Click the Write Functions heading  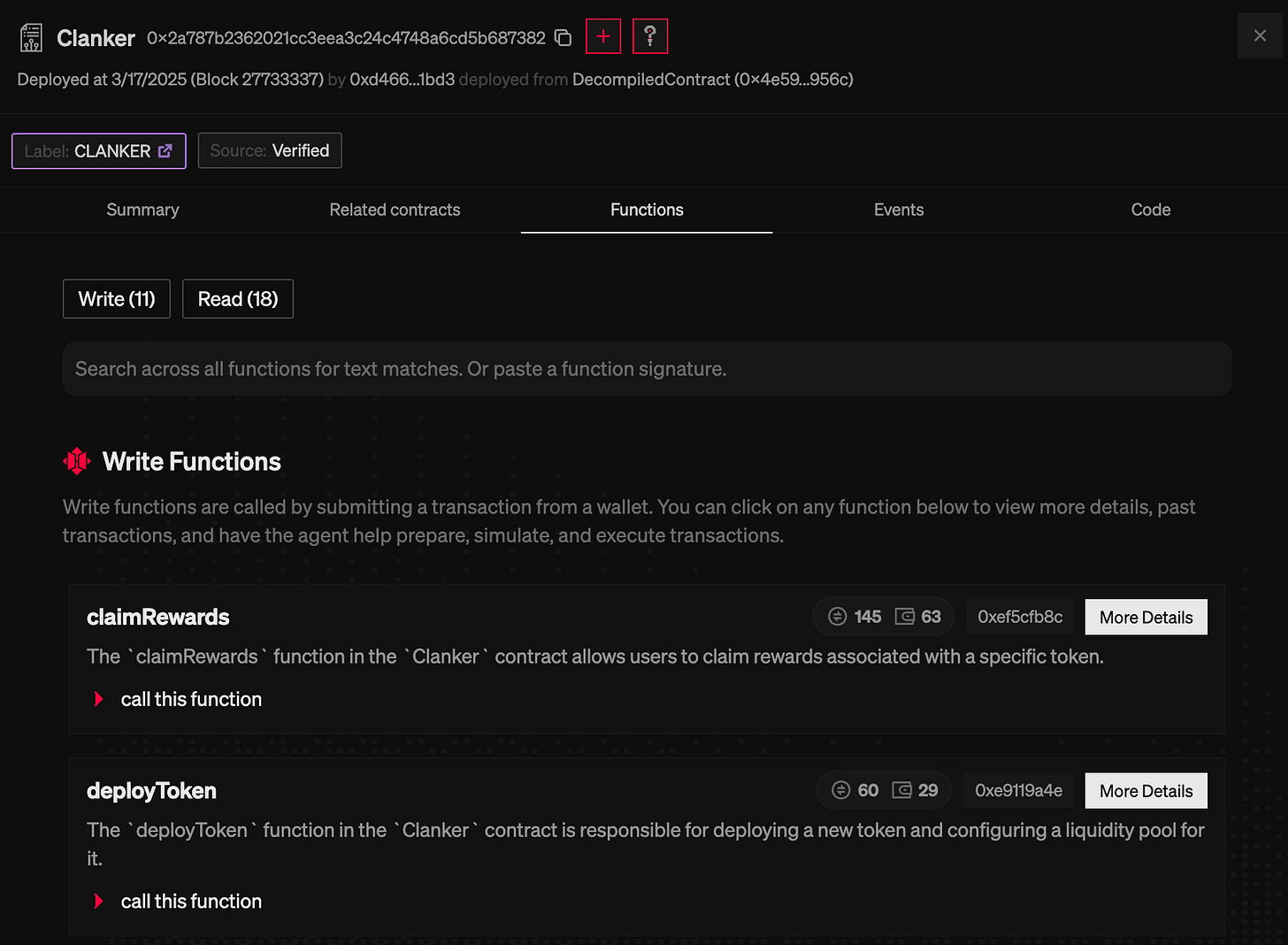[x=192, y=461]
